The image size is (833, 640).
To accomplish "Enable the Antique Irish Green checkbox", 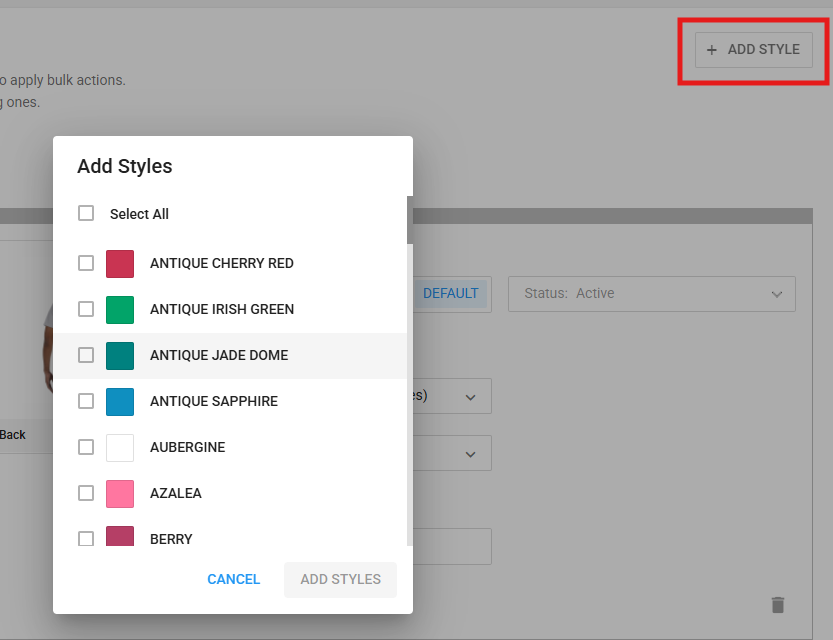I will (86, 309).
